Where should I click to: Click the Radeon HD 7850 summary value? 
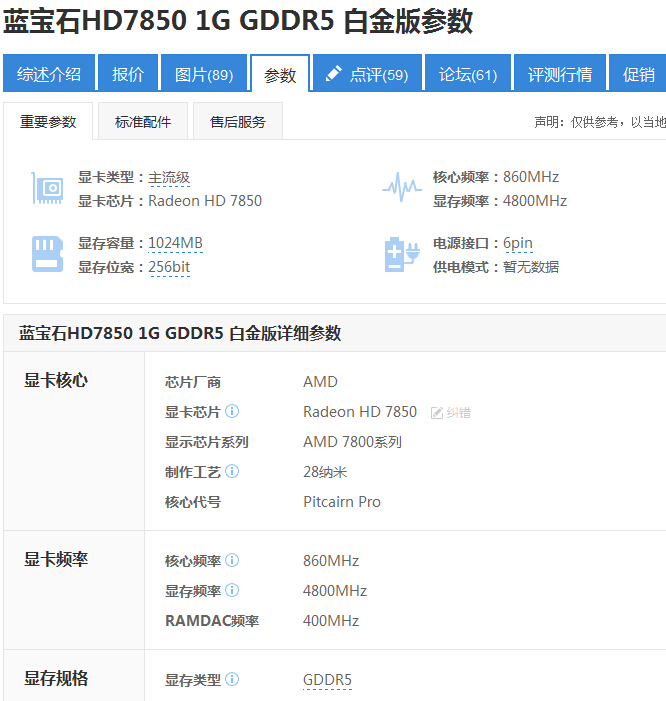click(x=205, y=201)
